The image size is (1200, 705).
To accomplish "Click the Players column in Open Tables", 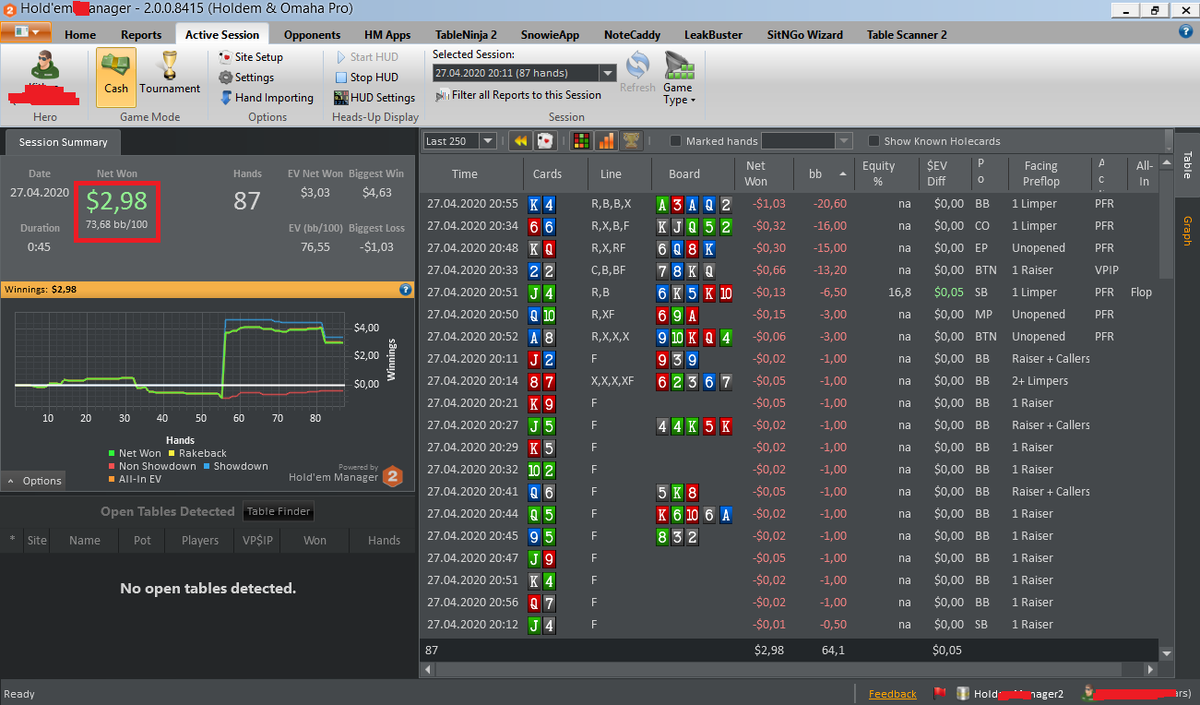I will pos(200,540).
